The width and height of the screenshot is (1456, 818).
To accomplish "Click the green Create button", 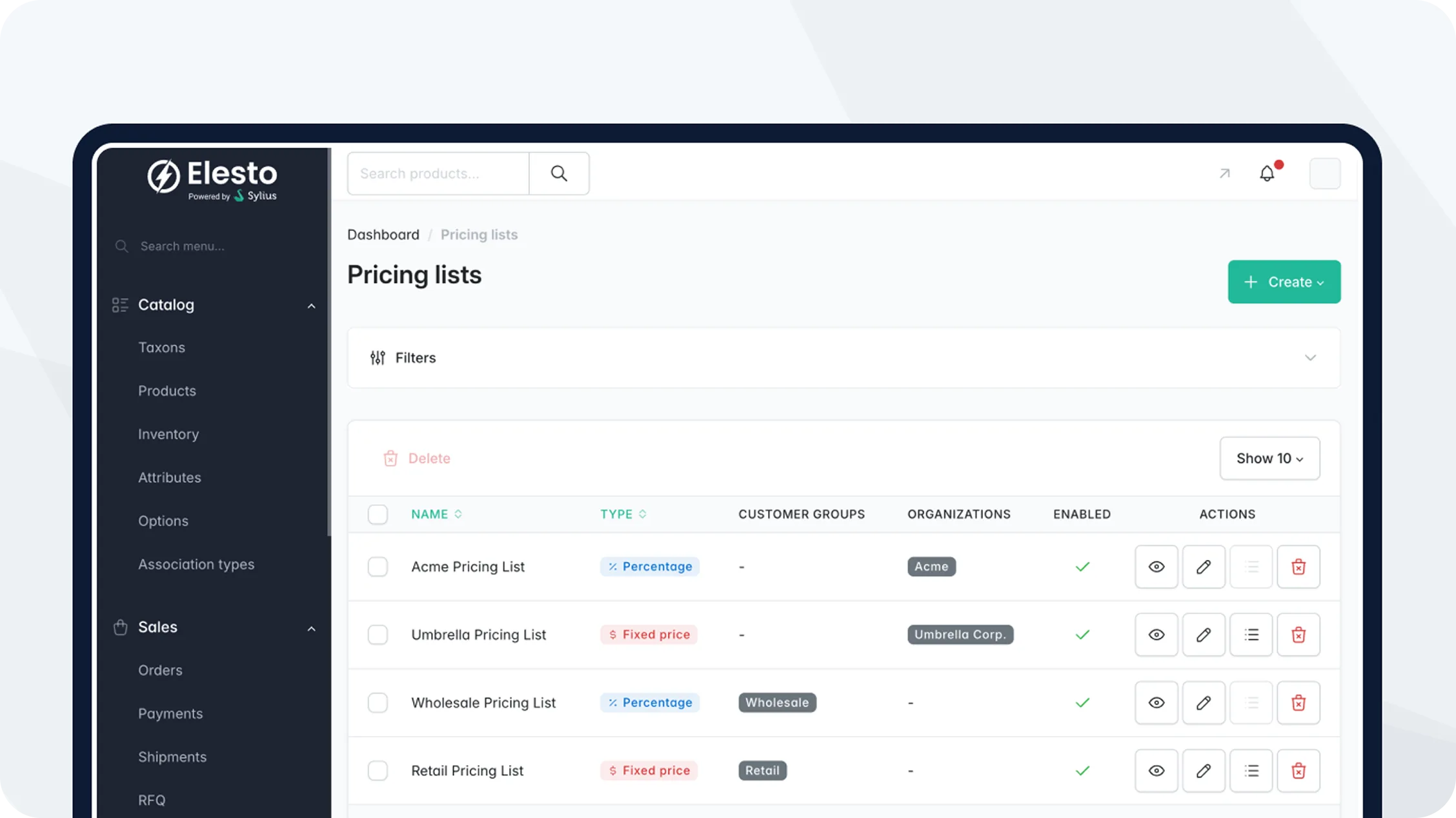I will [1283, 282].
